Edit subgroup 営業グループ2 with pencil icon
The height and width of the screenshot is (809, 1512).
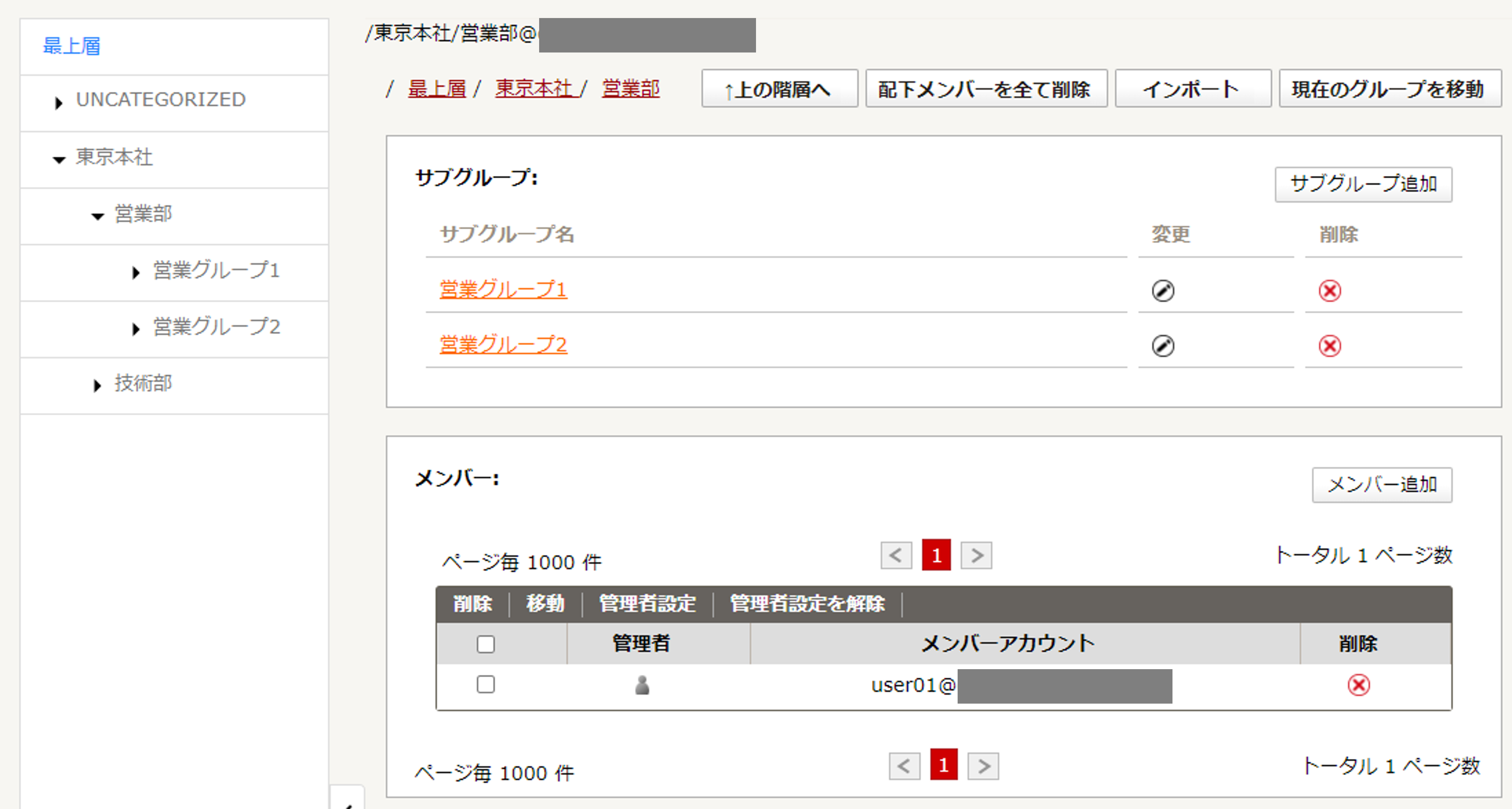tap(1163, 345)
